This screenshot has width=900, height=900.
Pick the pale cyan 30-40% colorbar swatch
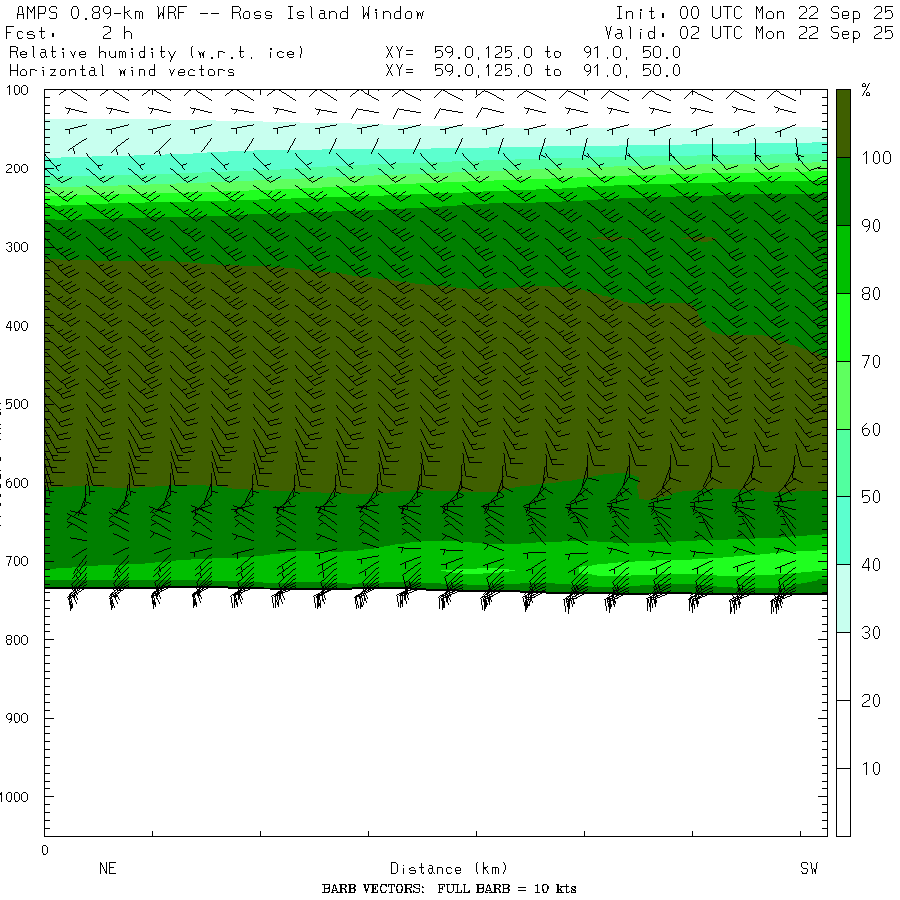(843, 599)
